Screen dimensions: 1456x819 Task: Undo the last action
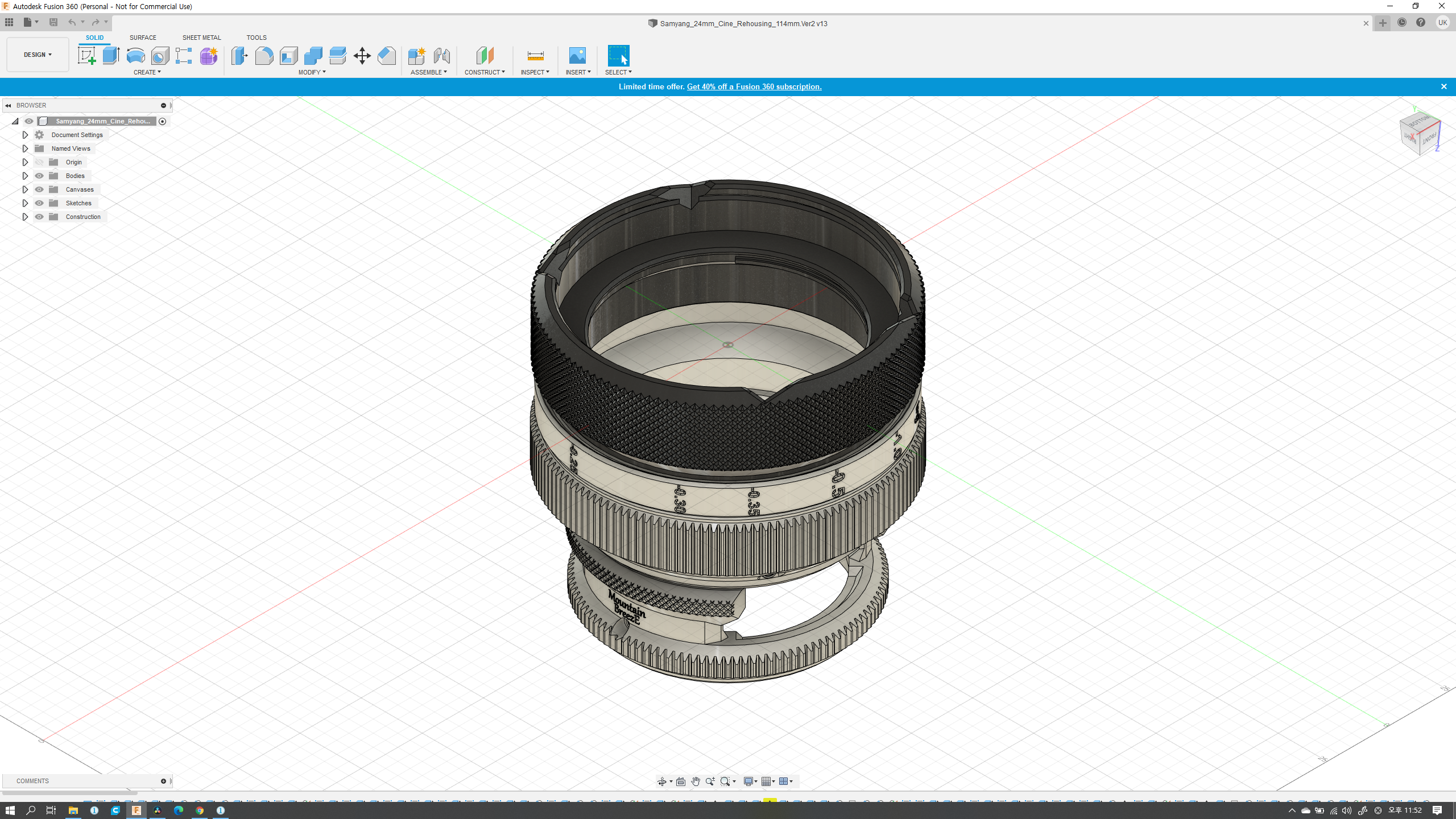click(72, 22)
